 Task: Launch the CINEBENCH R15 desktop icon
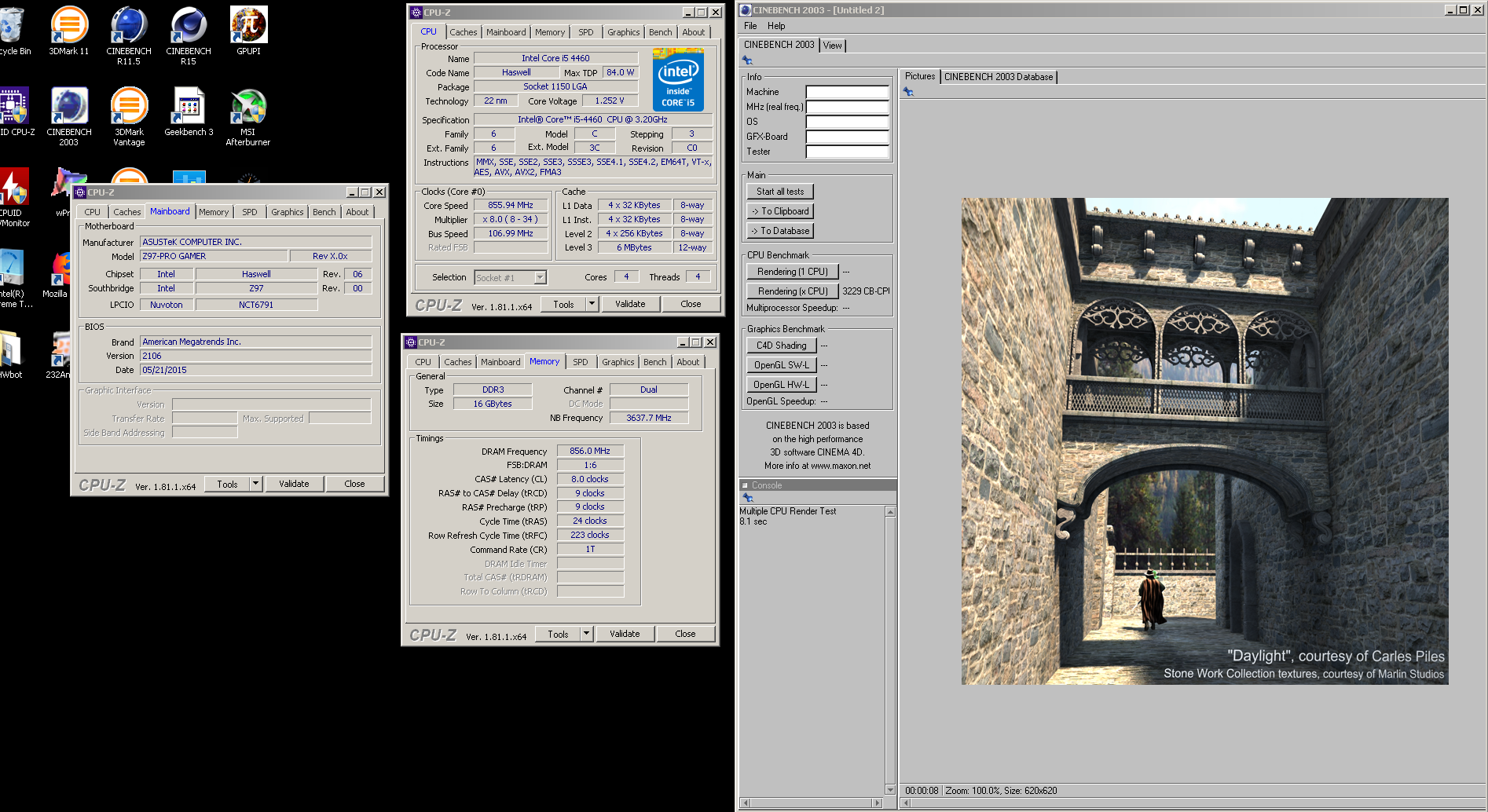point(189,35)
